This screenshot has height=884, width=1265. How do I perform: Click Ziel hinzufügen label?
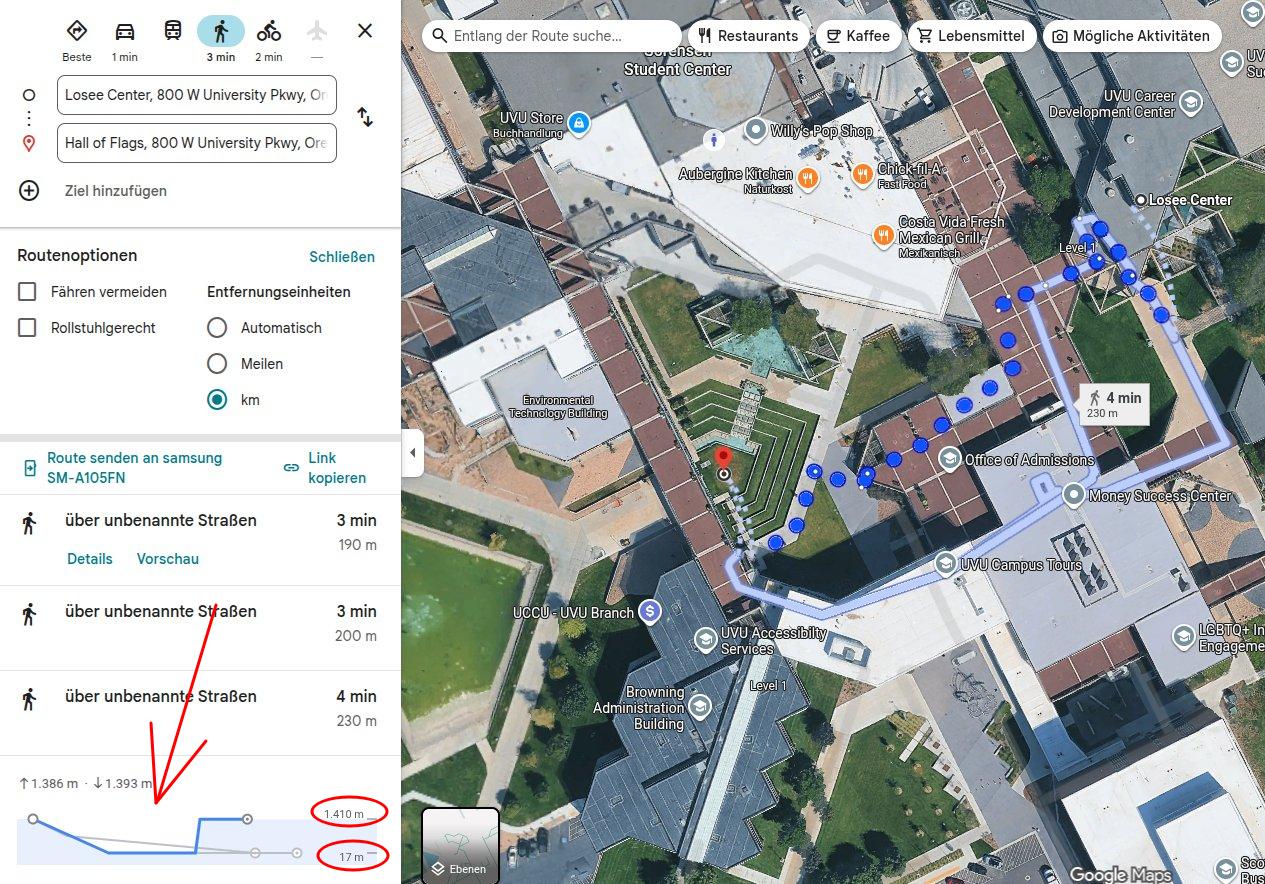[116, 191]
